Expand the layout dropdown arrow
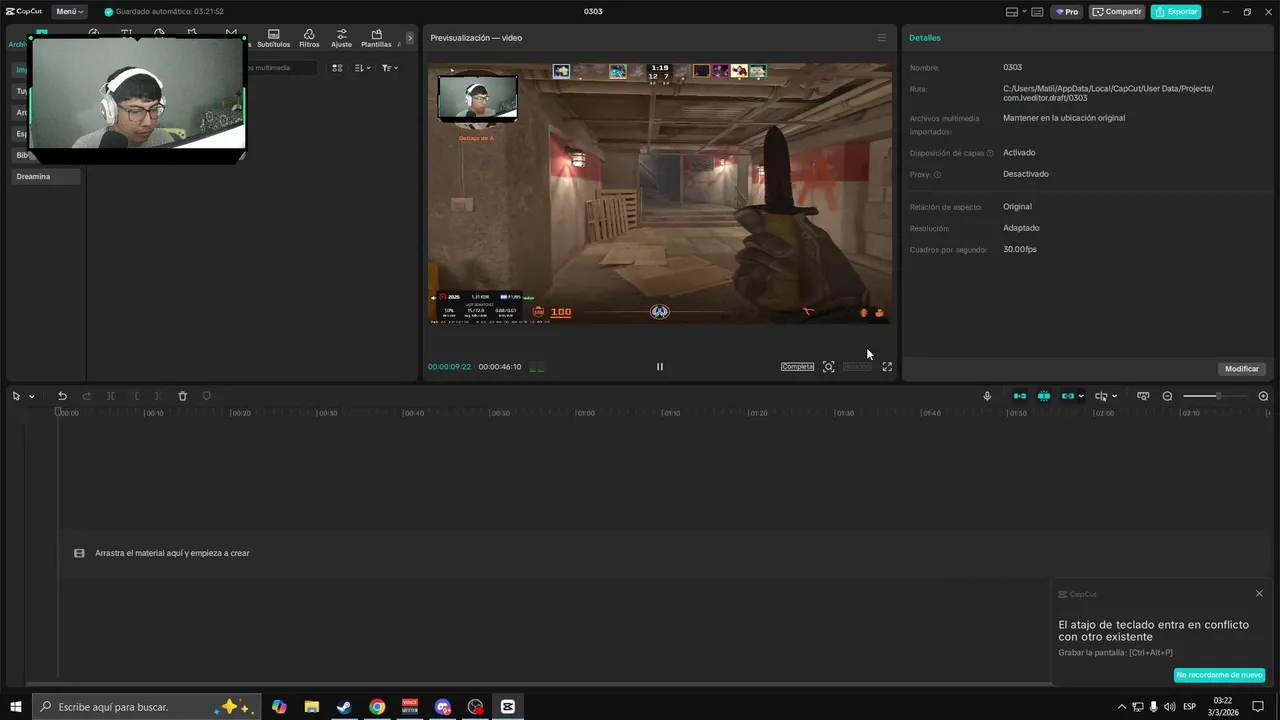The height and width of the screenshot is (720, 1280). coord(1023,12)
